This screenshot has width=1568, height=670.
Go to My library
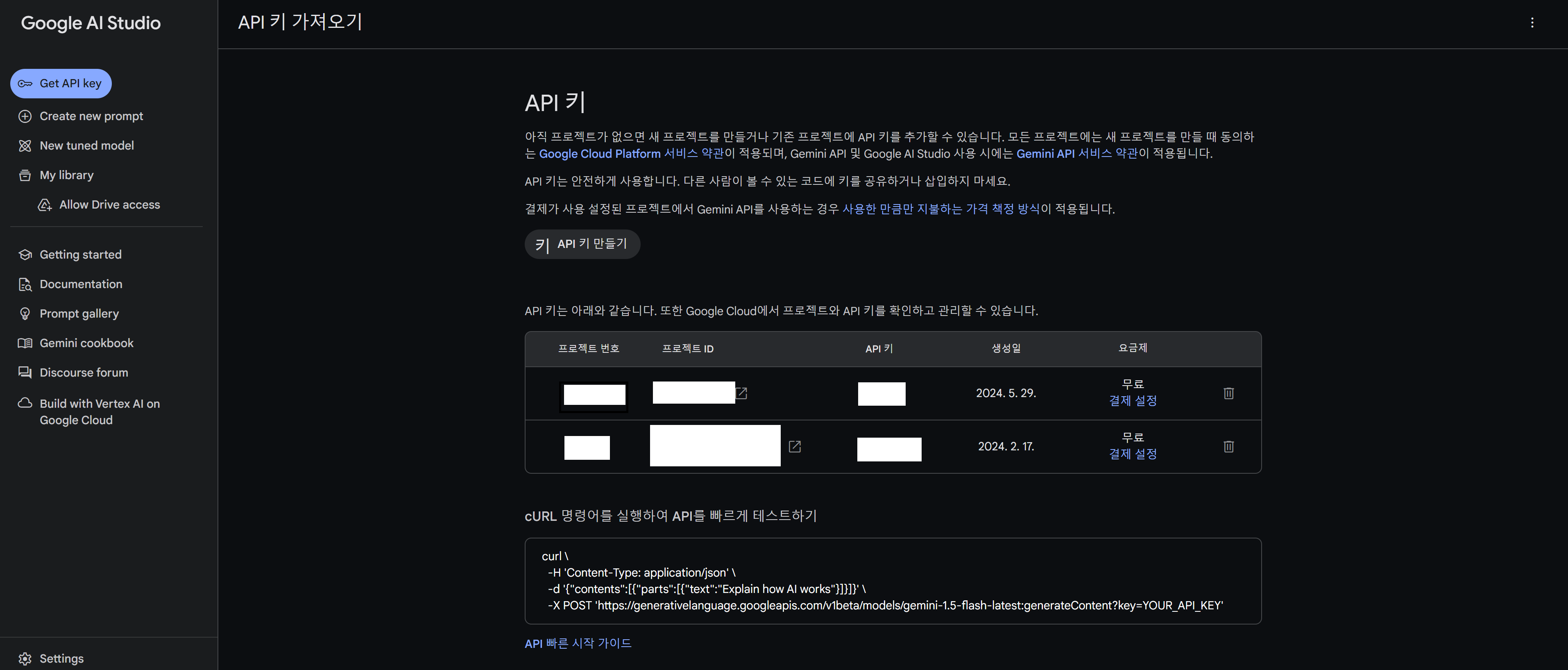(66, 175)
